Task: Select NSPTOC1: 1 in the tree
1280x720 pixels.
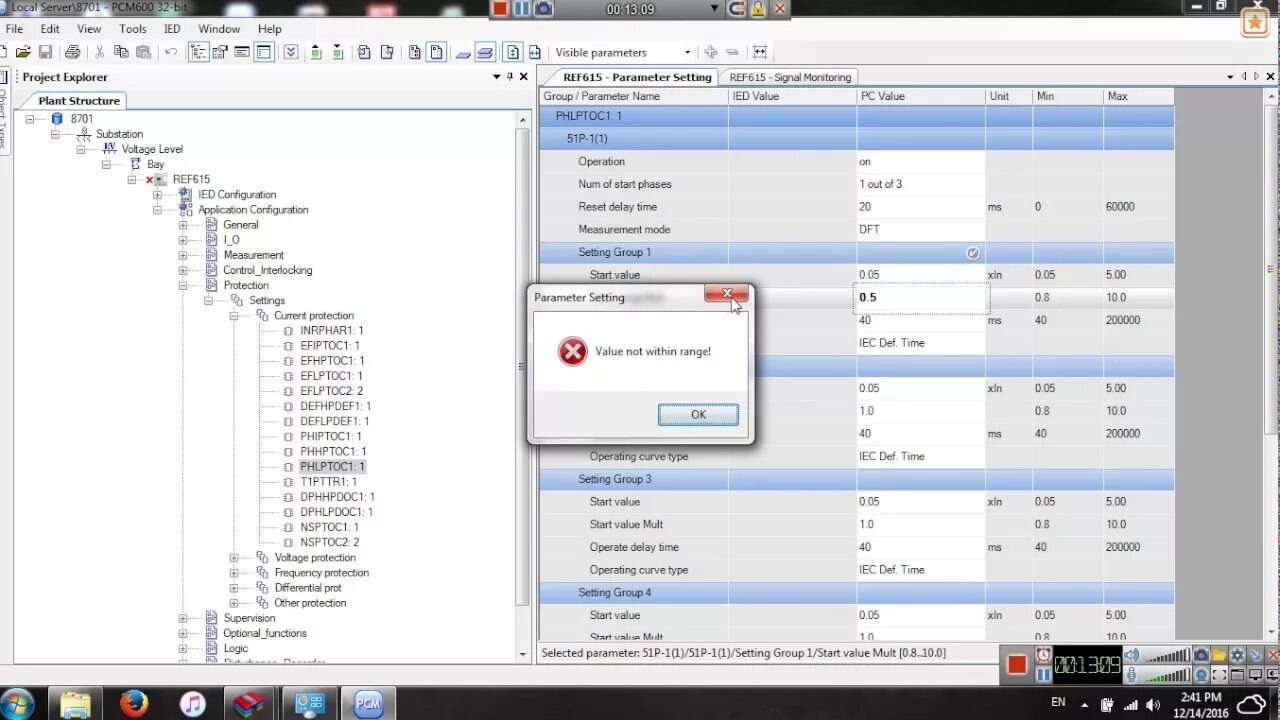Action: [329, 527]
